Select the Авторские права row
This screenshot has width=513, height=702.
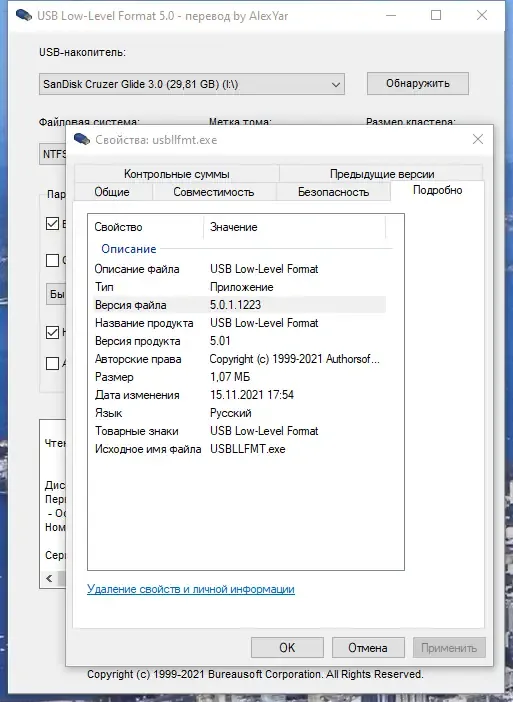239,359
